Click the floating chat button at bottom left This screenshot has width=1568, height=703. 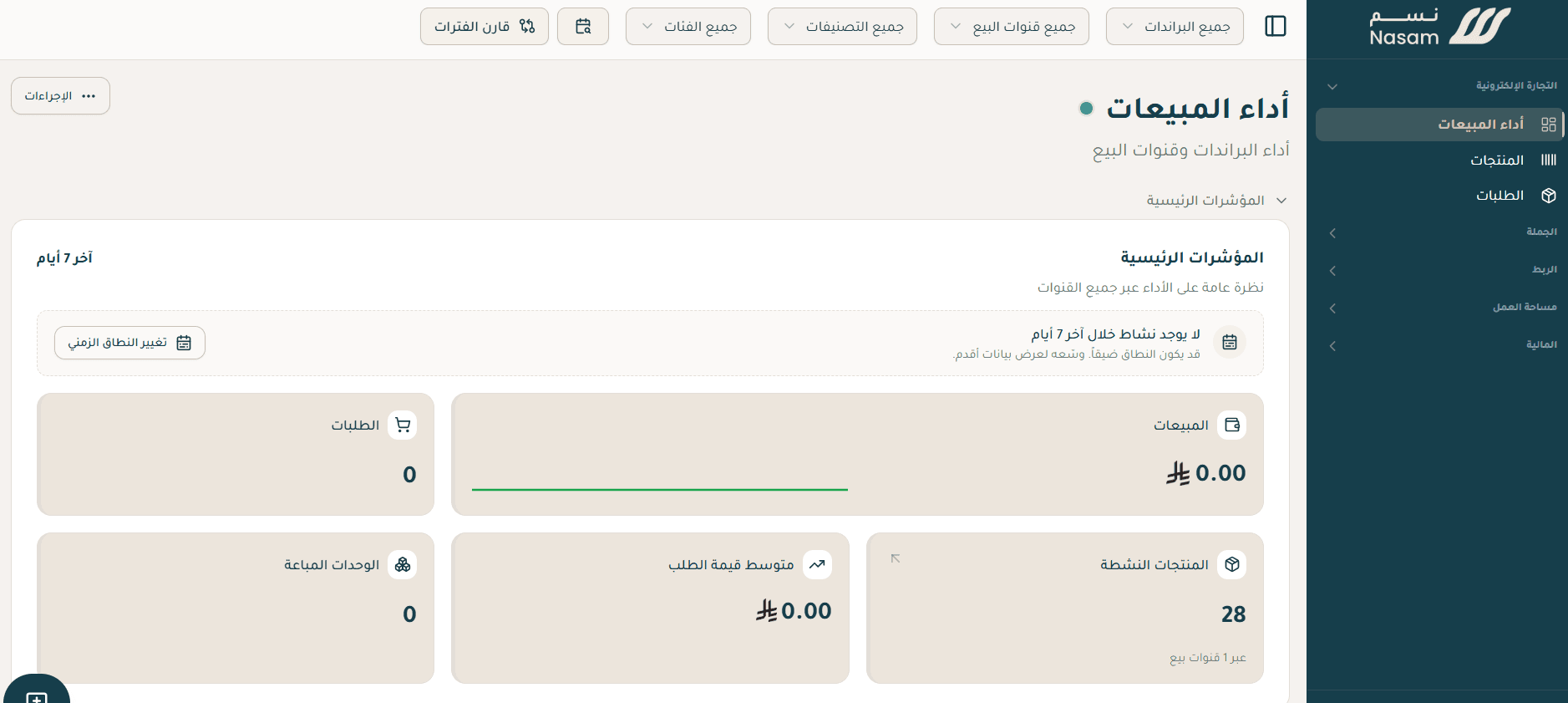click(37, 690)
